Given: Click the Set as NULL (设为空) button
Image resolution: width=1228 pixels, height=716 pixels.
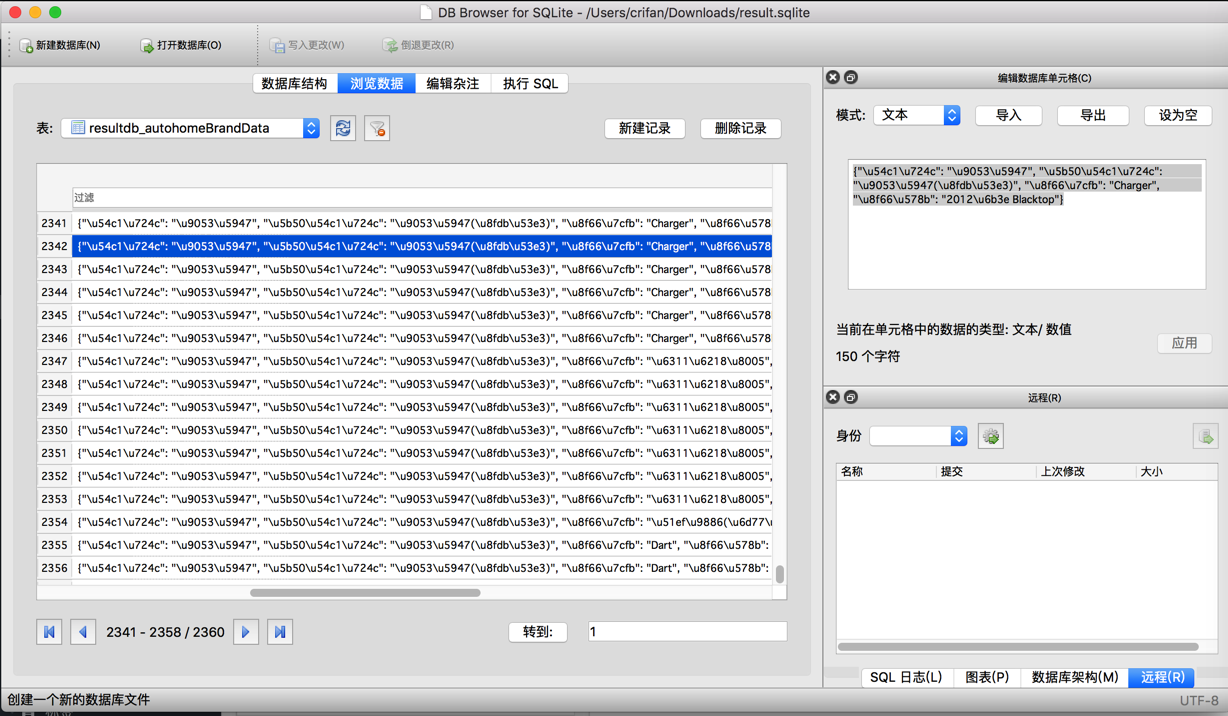Looking at the screenshot, I should 1178,115.
